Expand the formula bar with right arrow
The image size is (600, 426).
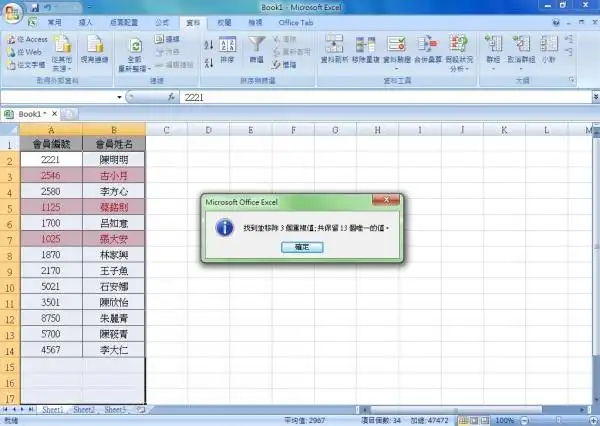[596, 97]
